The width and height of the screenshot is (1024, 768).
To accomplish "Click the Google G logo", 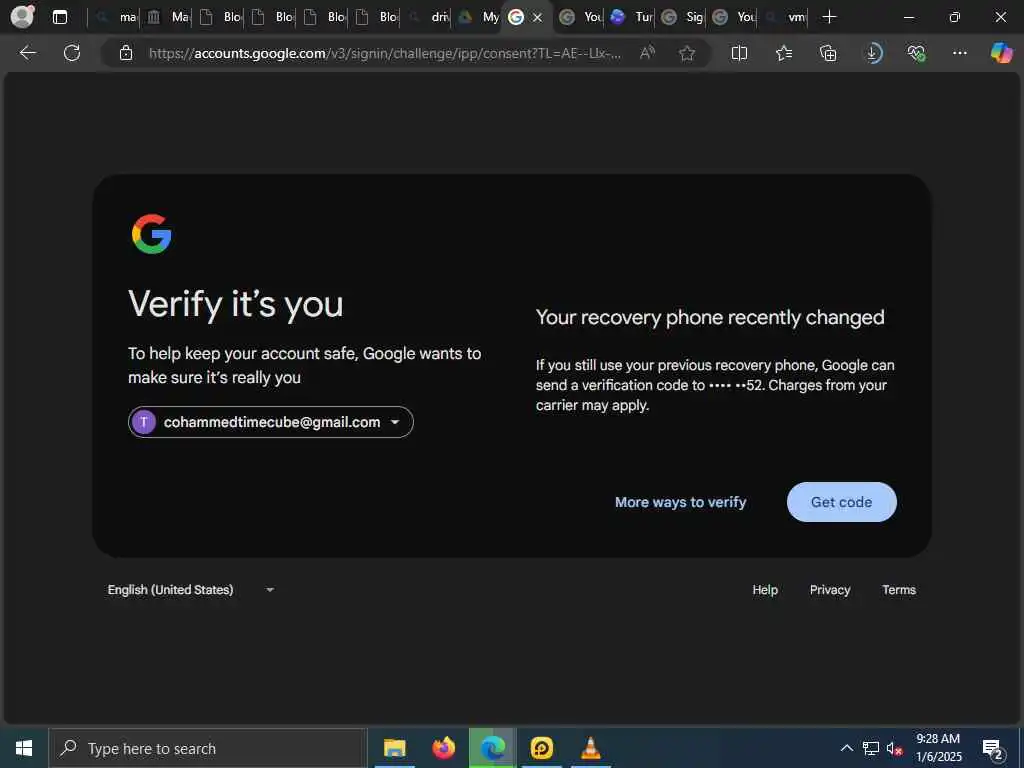I will coord(152,234).
